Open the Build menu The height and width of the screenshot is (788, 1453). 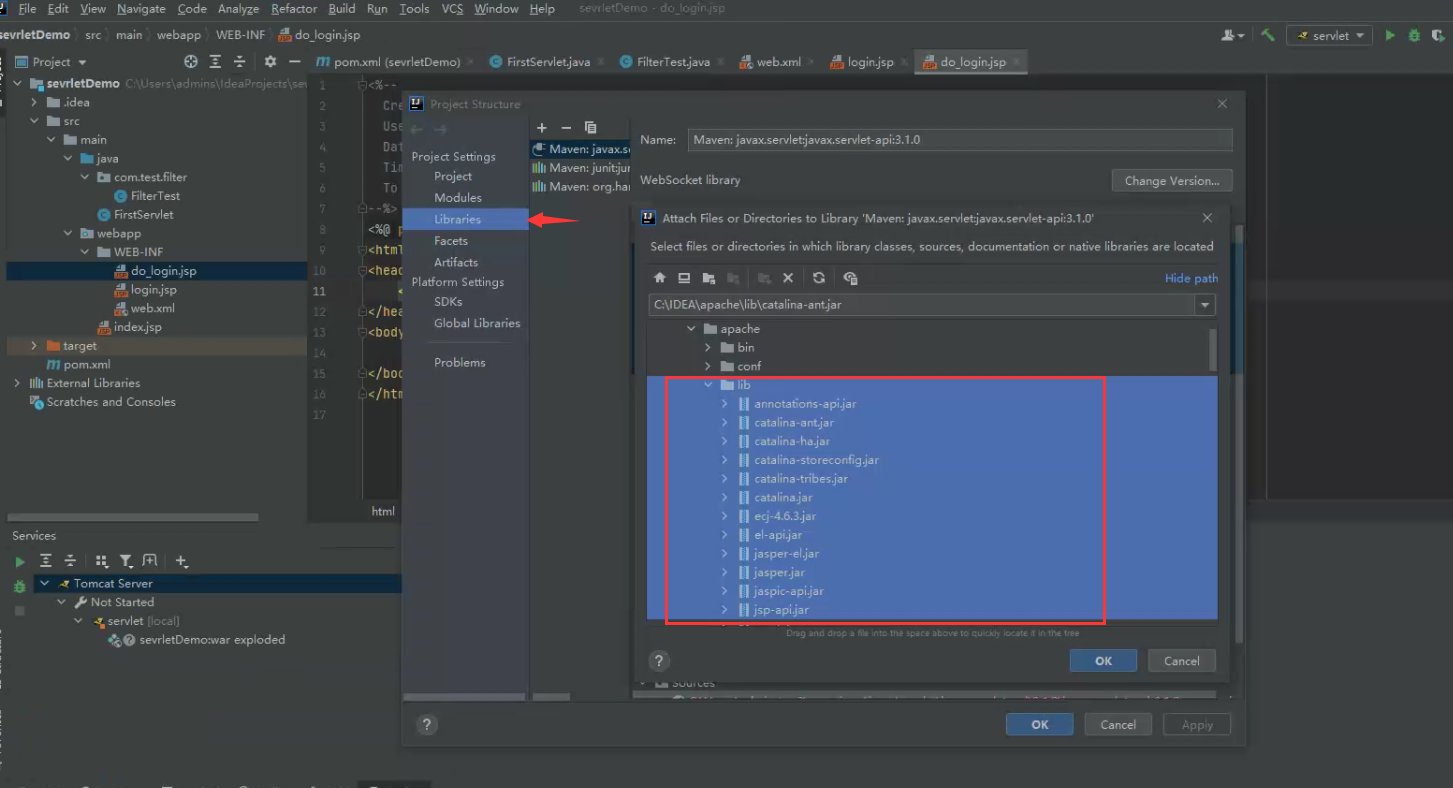342,8
